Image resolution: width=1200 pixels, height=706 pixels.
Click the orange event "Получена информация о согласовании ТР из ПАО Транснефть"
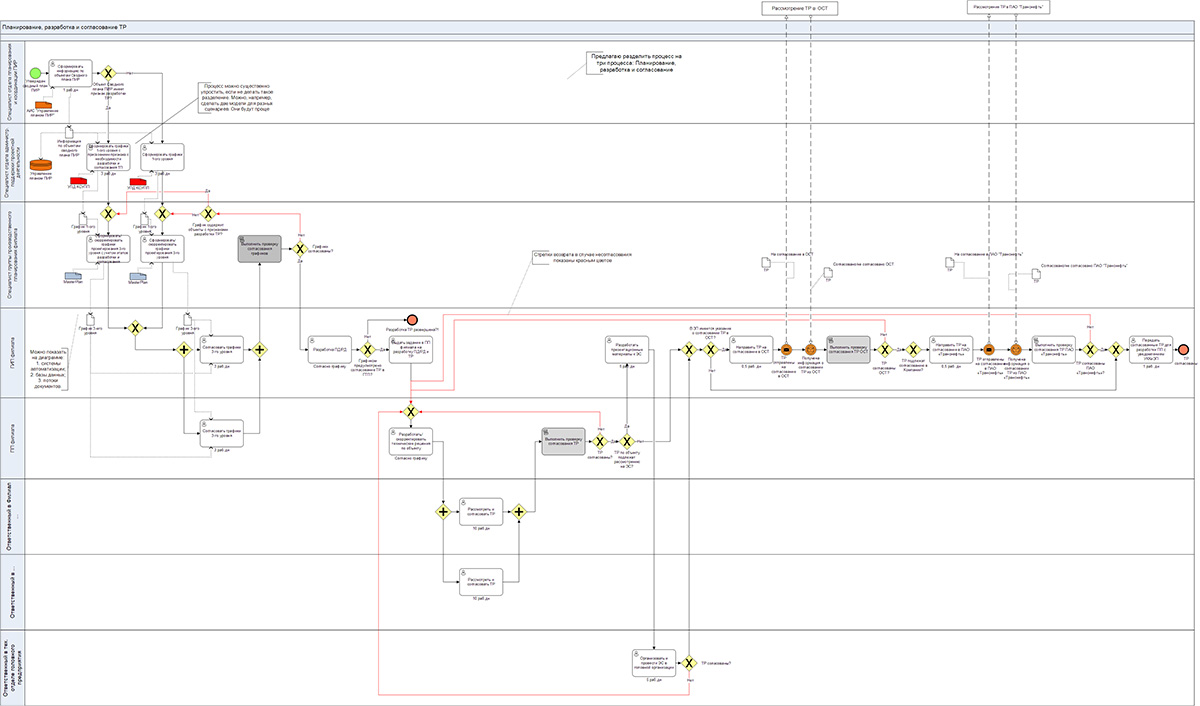coord(1014,349)
